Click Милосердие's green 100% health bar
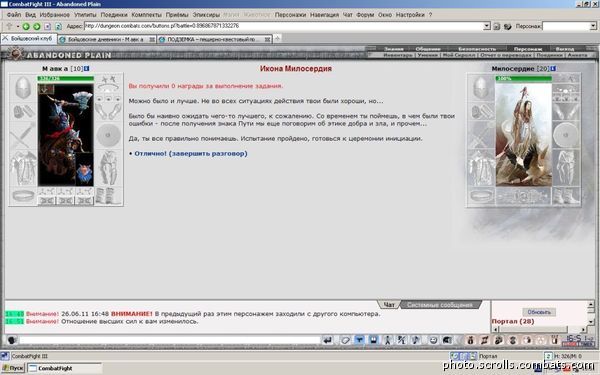This screenshot has height=375, width=600. click(x=523, y=78)
